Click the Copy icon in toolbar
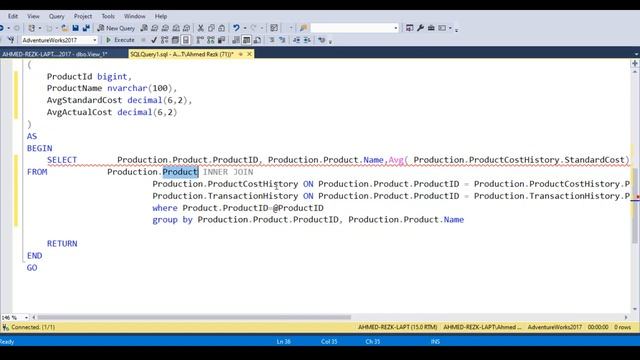Image resolution: width=640 pixels, height=360 pixels. (x=211, y=28)
